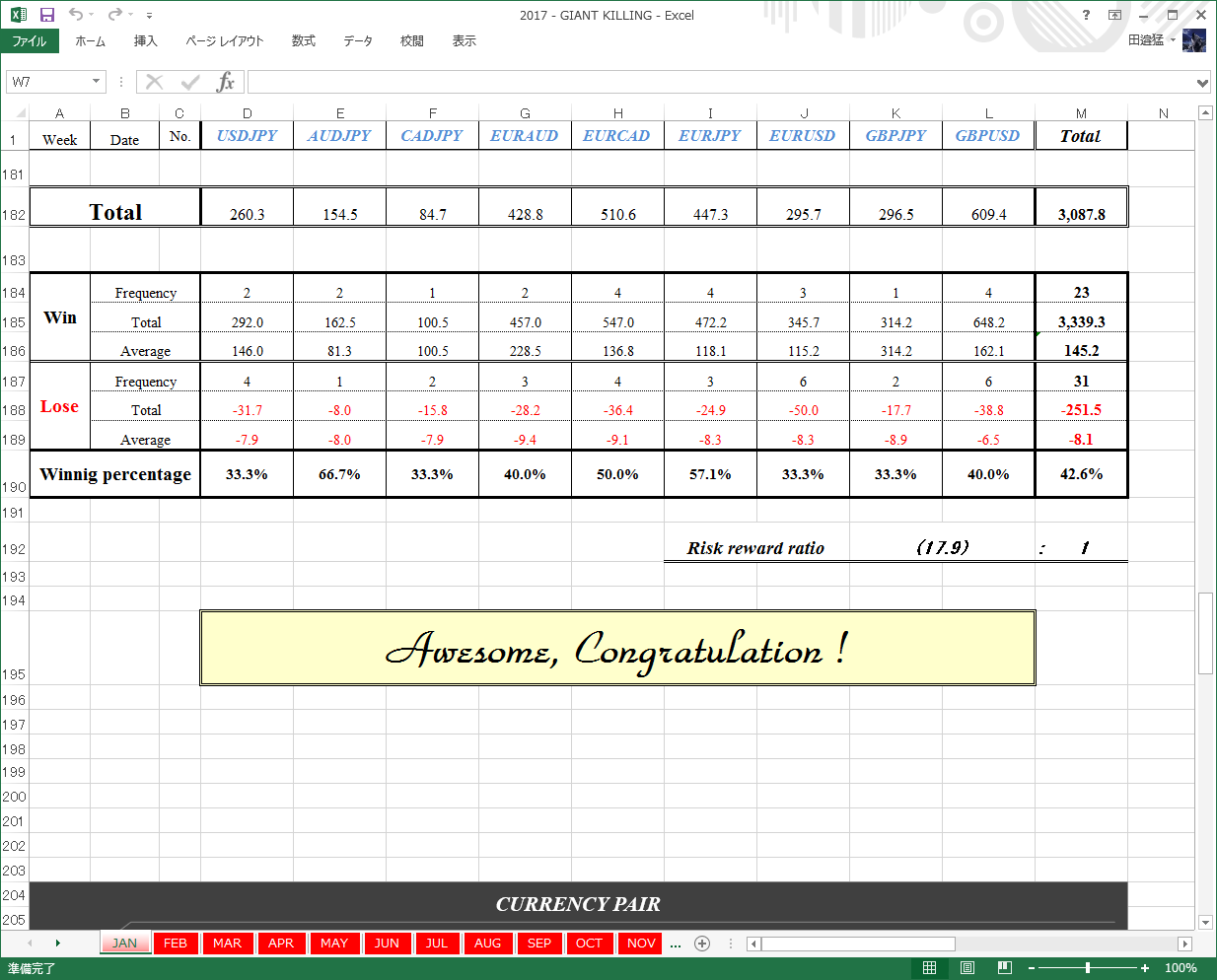Click the Redo arrow icon
1217x980 pixels.
click(x=115, y=15)
